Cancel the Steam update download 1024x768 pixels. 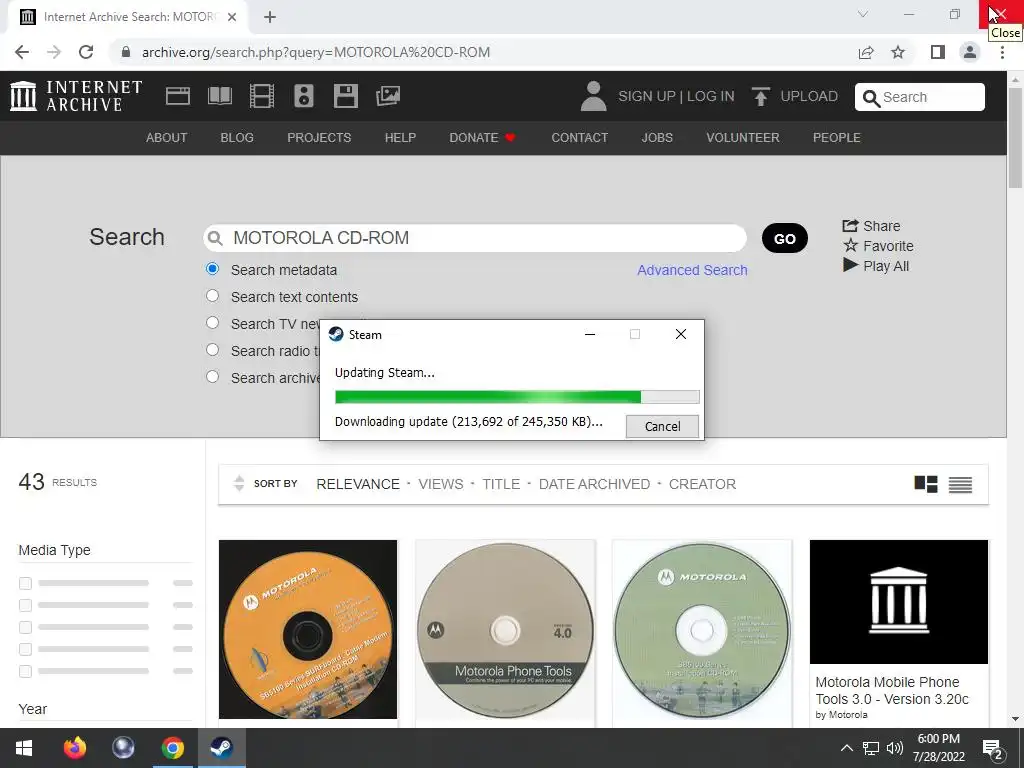662,426
